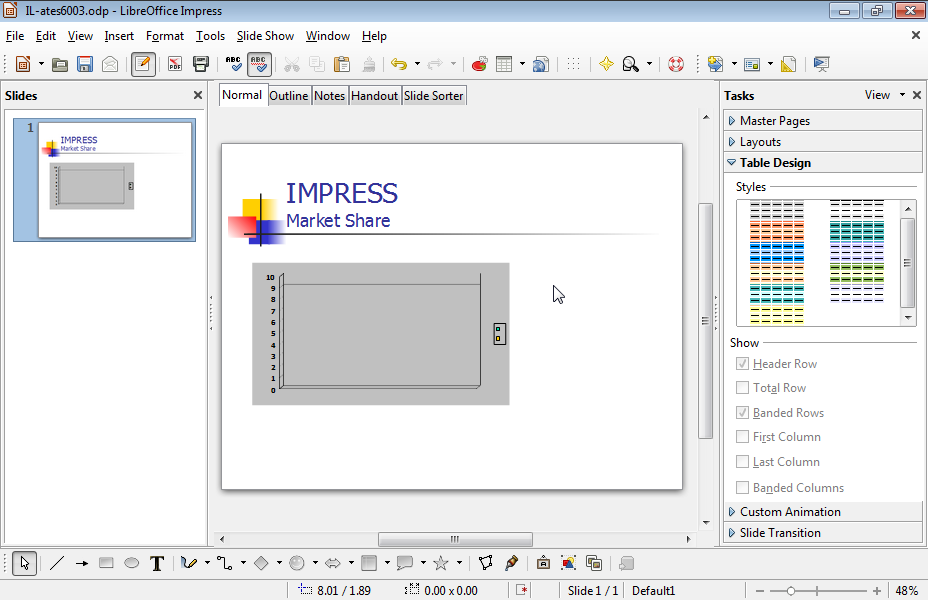
Task: Pick the blue table style in the Styles list
Action: pyautogui.click(x=776, y=253)
